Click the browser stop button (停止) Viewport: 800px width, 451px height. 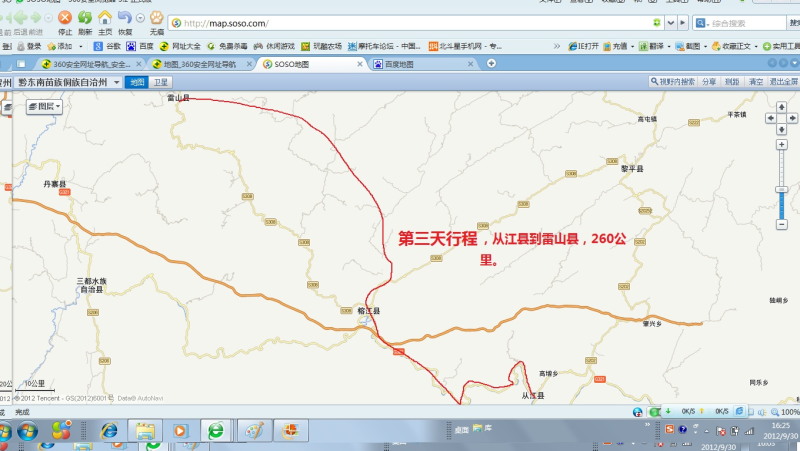(x=65, y=19)
